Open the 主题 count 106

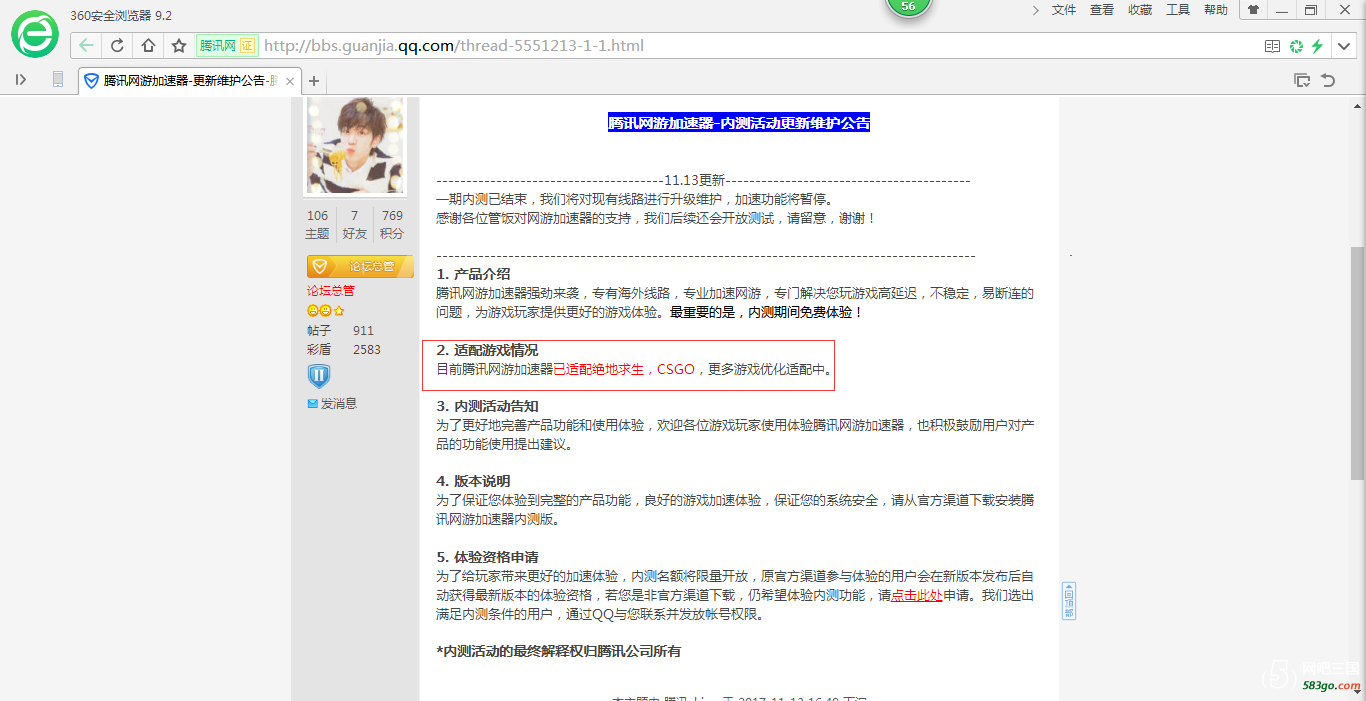[x=317, y=224]
